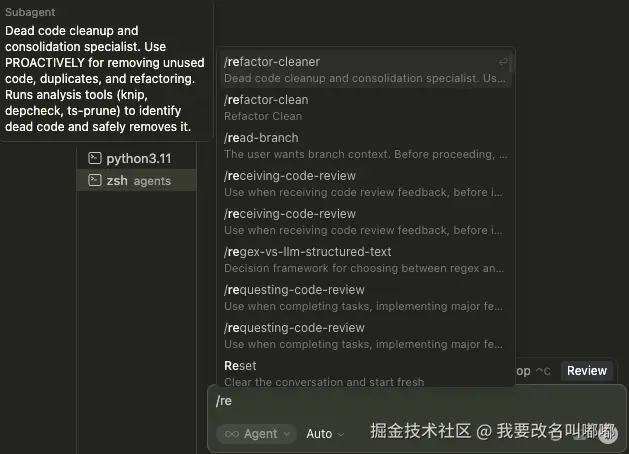Viewport: 629px width, 454px height.
Task: Click the infinity icon in the Agent pill
Action: (231, 434)
